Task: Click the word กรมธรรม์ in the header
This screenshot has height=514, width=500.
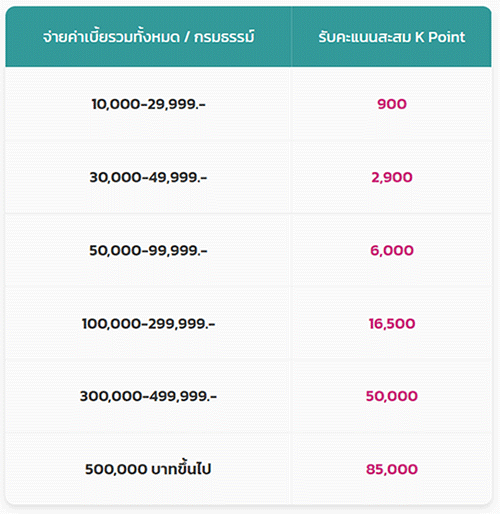Action: tap(224, 37)
